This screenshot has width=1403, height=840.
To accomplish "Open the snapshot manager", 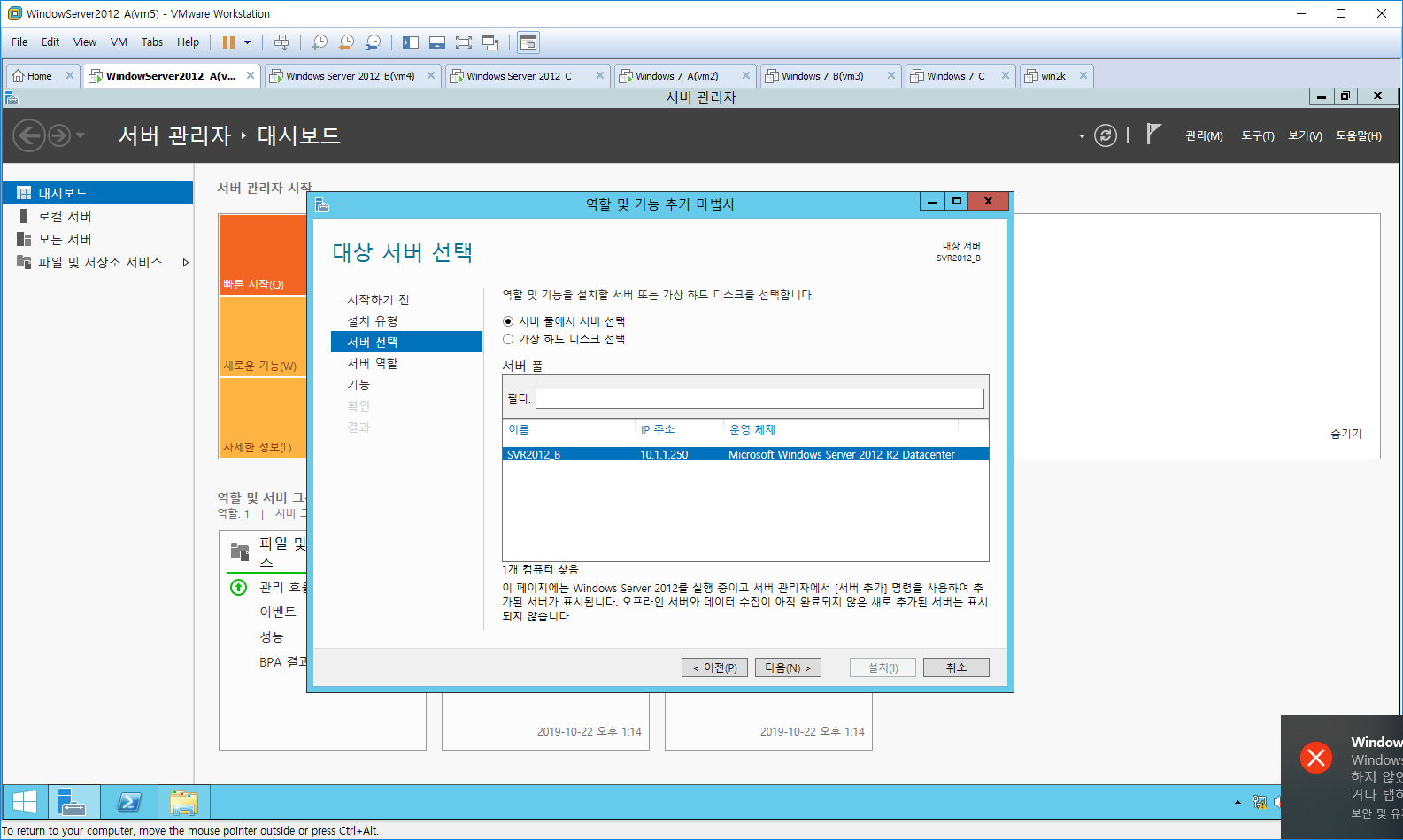I will [374, 42].
